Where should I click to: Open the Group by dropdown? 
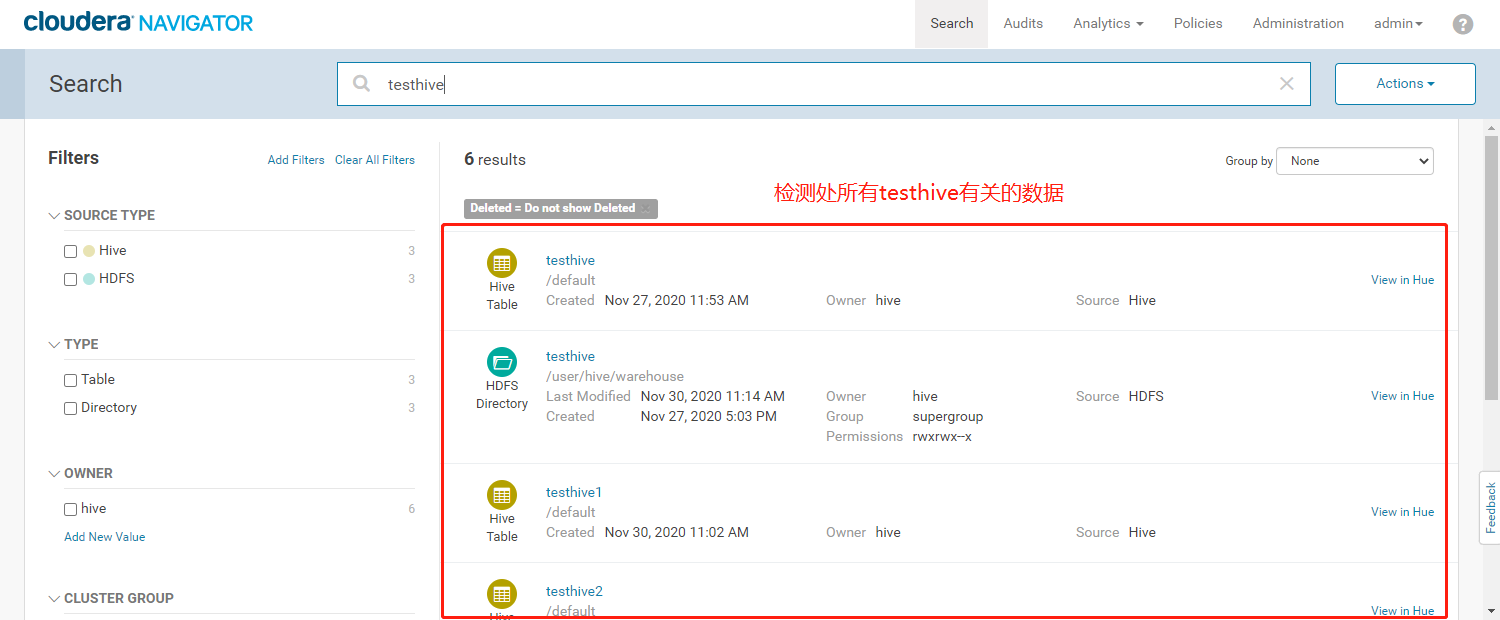pyautogui.click(x=1355, y=161)
